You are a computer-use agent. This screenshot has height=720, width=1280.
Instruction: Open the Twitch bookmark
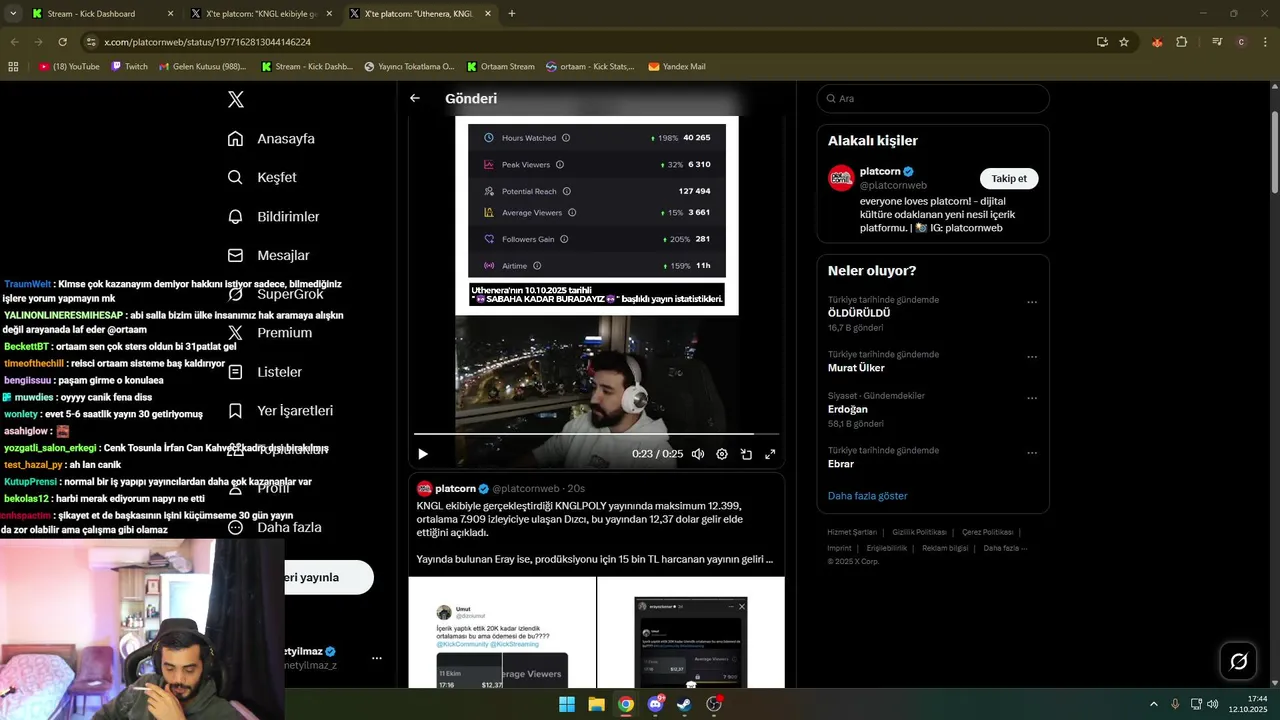129,67
